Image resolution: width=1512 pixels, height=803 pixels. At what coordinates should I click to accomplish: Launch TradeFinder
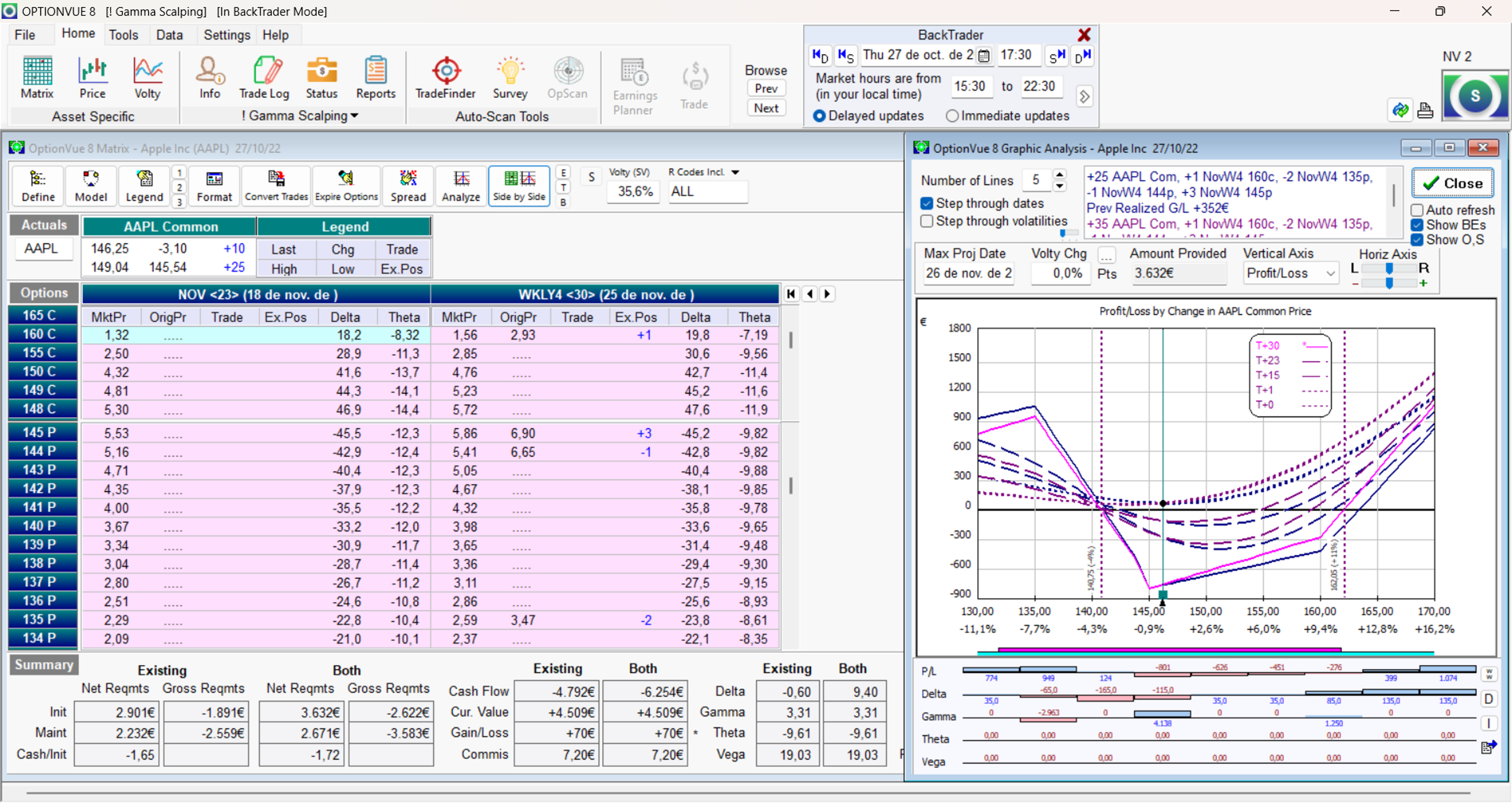[x=445, y=77]
